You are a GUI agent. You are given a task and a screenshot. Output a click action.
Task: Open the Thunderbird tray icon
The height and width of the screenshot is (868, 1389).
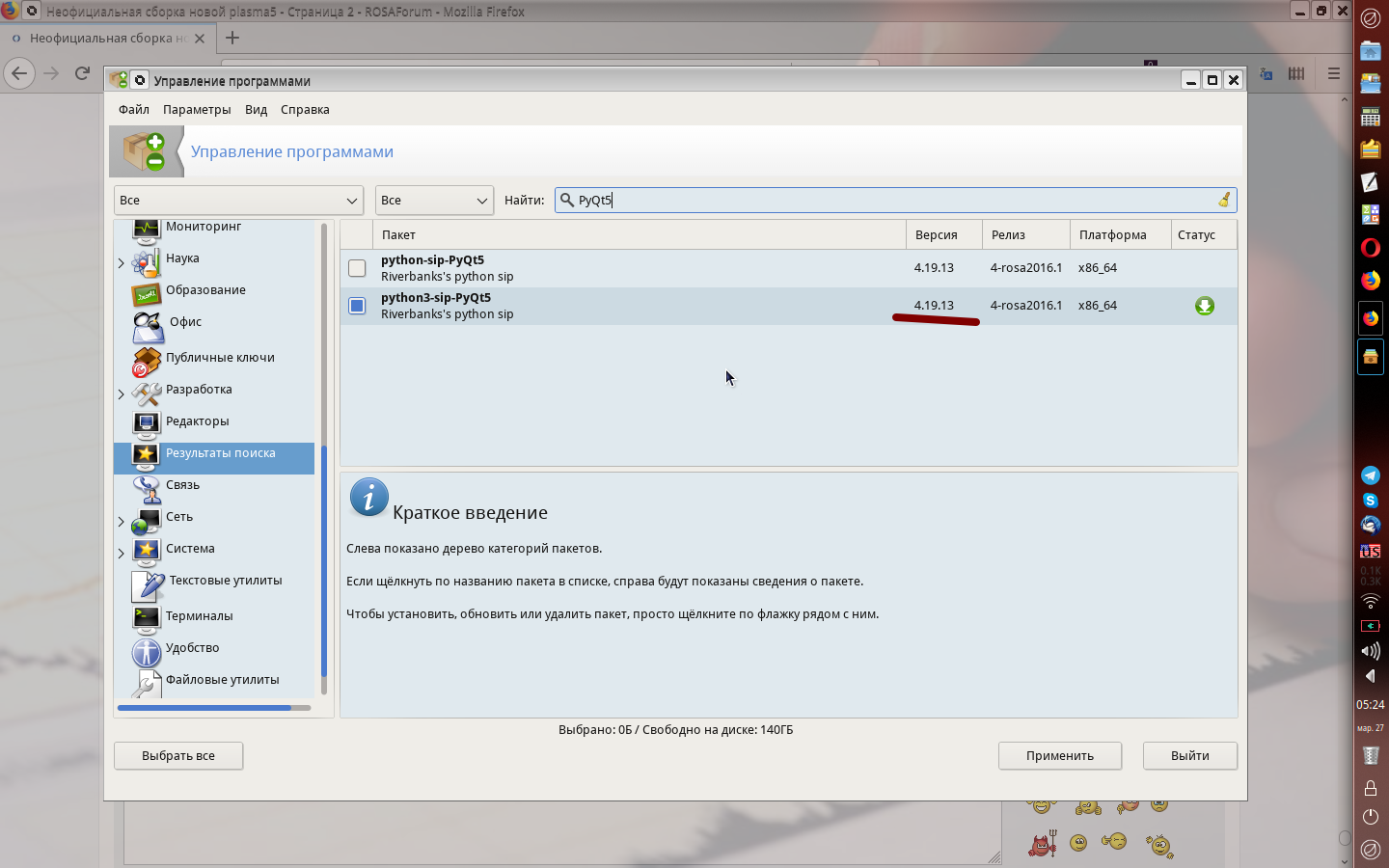tap(1371, 526)
